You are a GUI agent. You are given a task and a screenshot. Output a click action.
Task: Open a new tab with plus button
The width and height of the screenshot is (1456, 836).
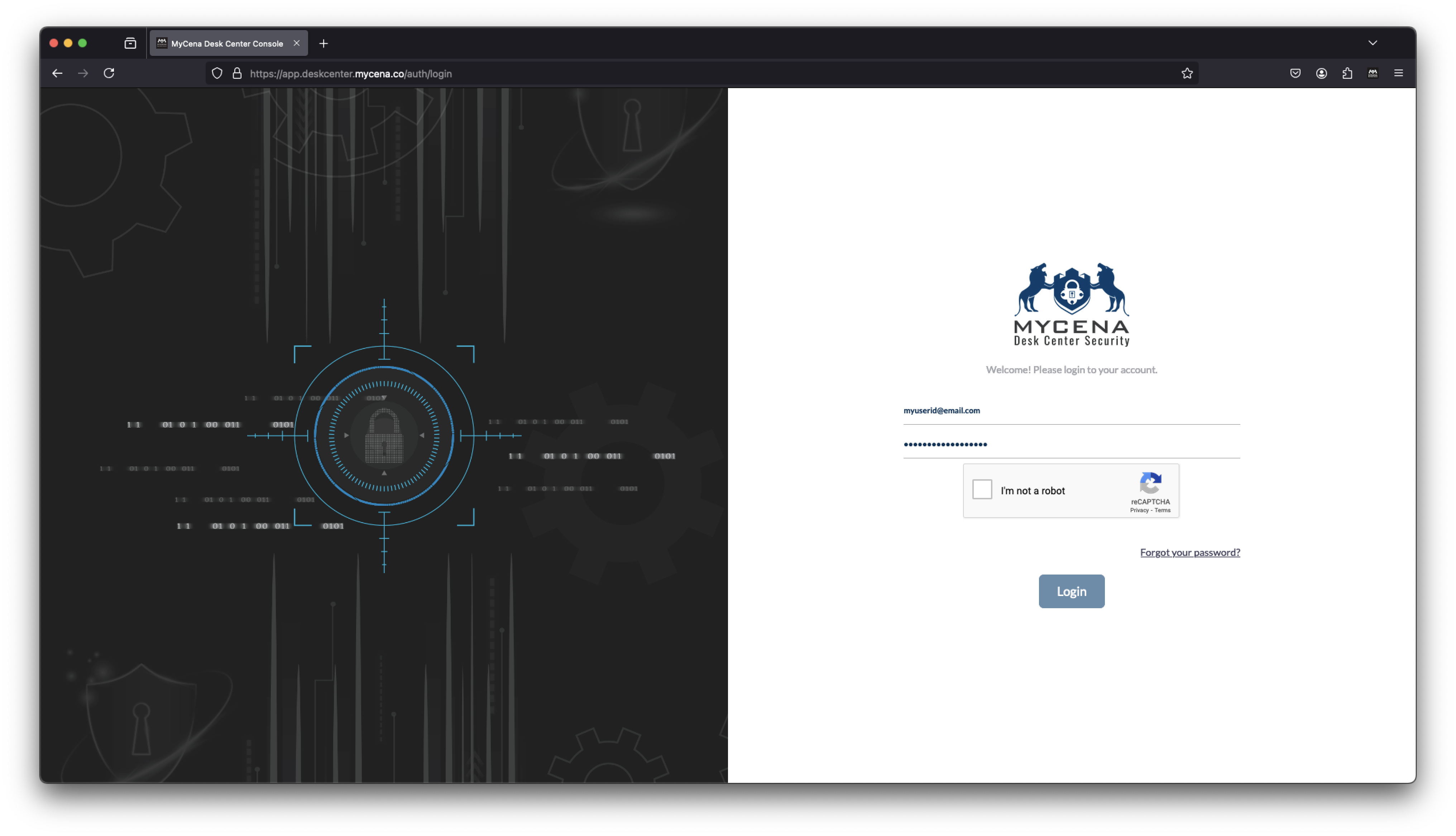pyautogui.click(x=323, y=44)
